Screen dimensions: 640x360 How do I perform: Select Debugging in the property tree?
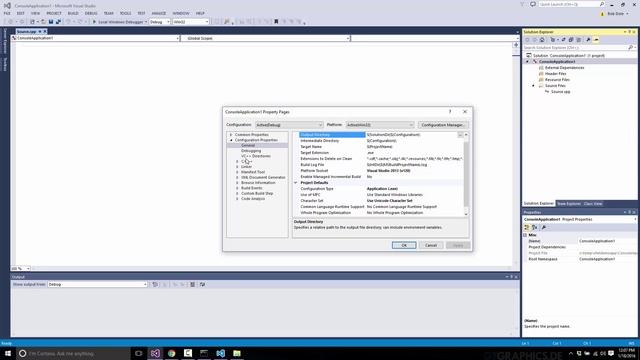[x=251, y=151]
